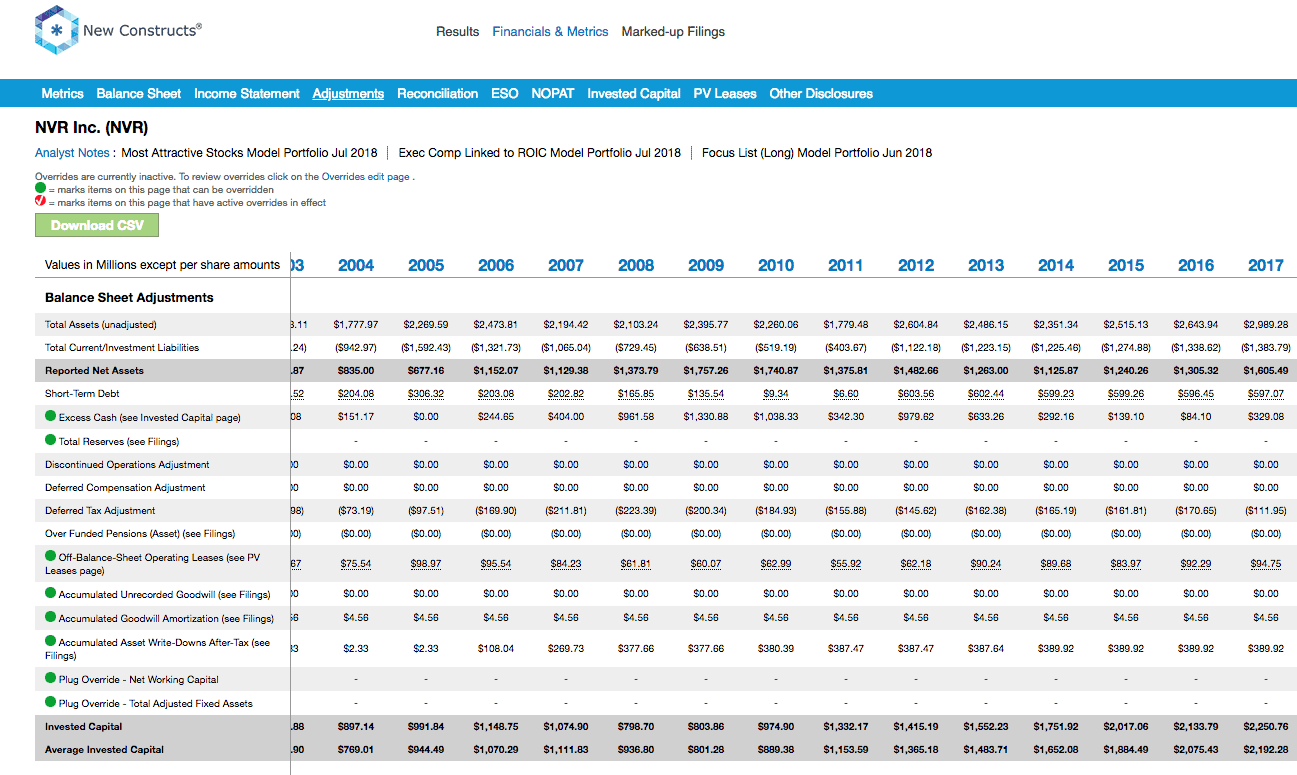Open Focus List (Long) Model Portfolio Jun 2018
This screenshot has height=775, width=1297.
817,153
